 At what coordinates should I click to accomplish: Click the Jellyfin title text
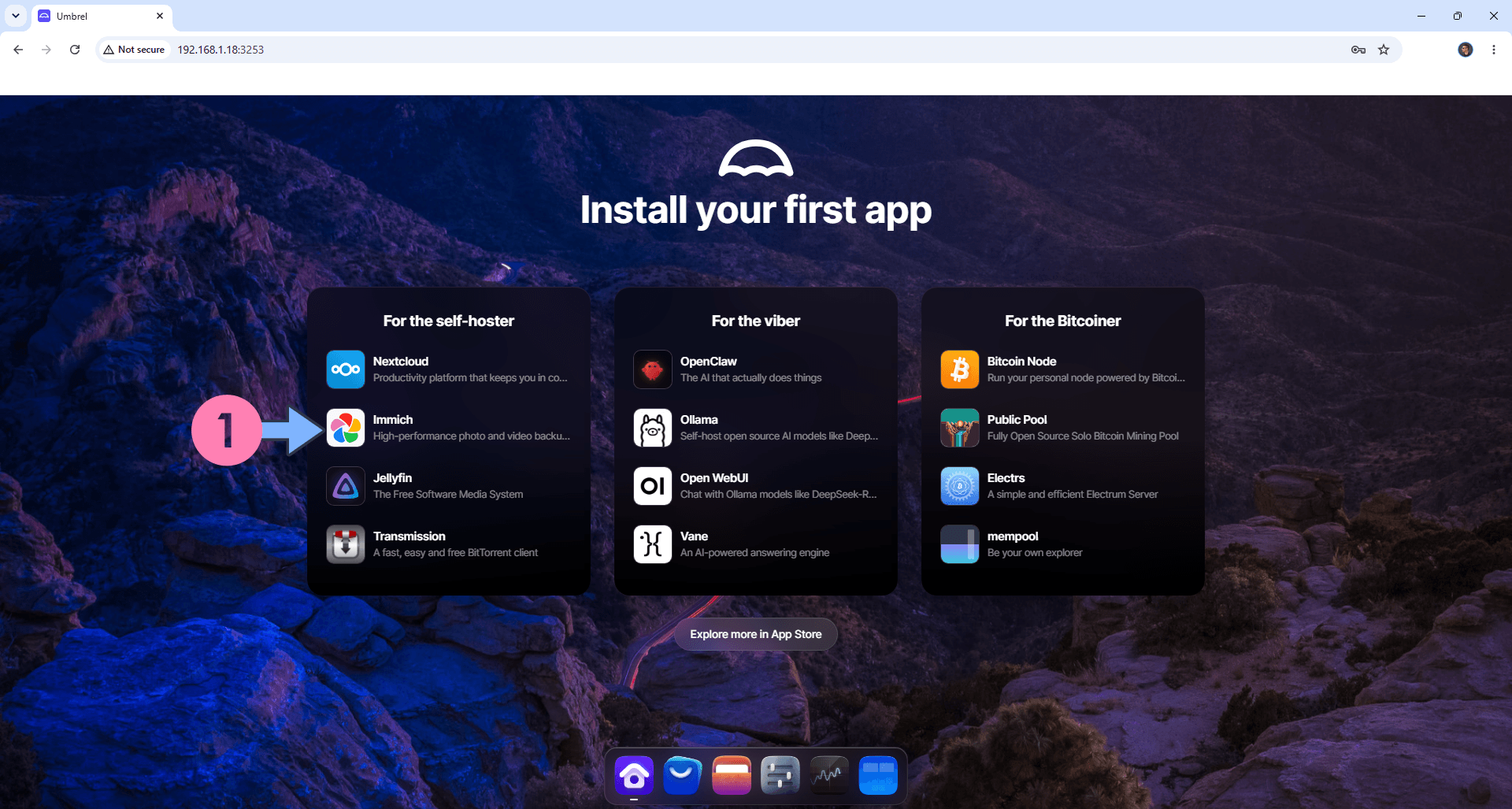tap(392, 478)
